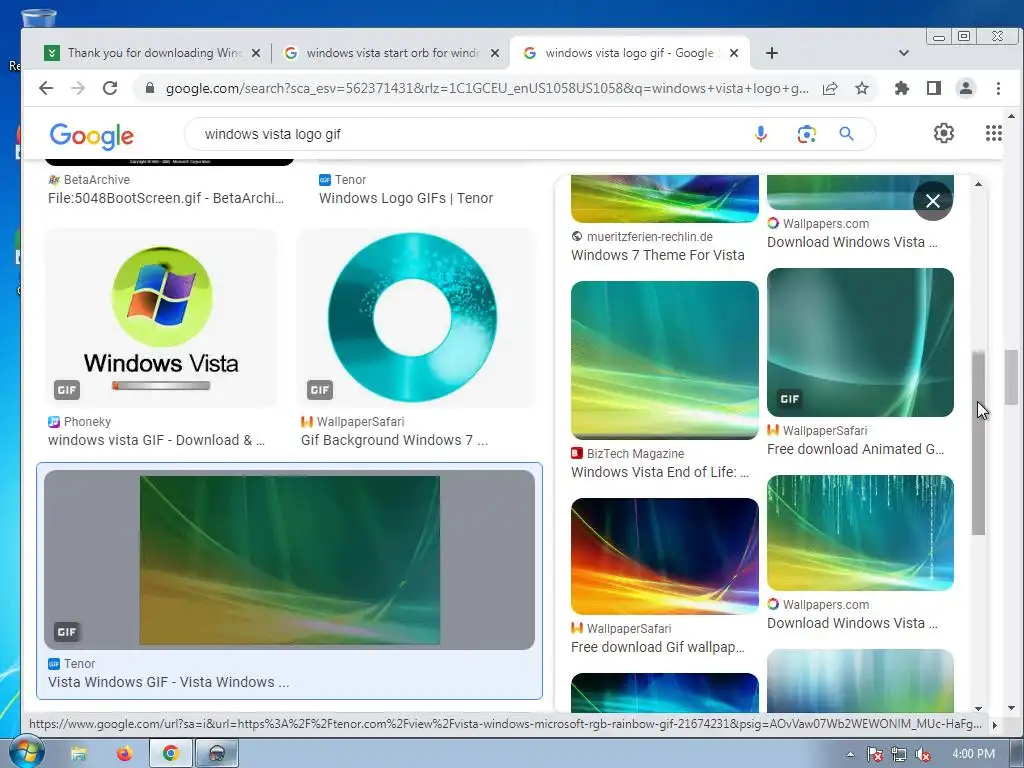1024x768 pixels.
Task: Click the browser forward arrow
Action: pyautogui.click(x=78, y=88)
